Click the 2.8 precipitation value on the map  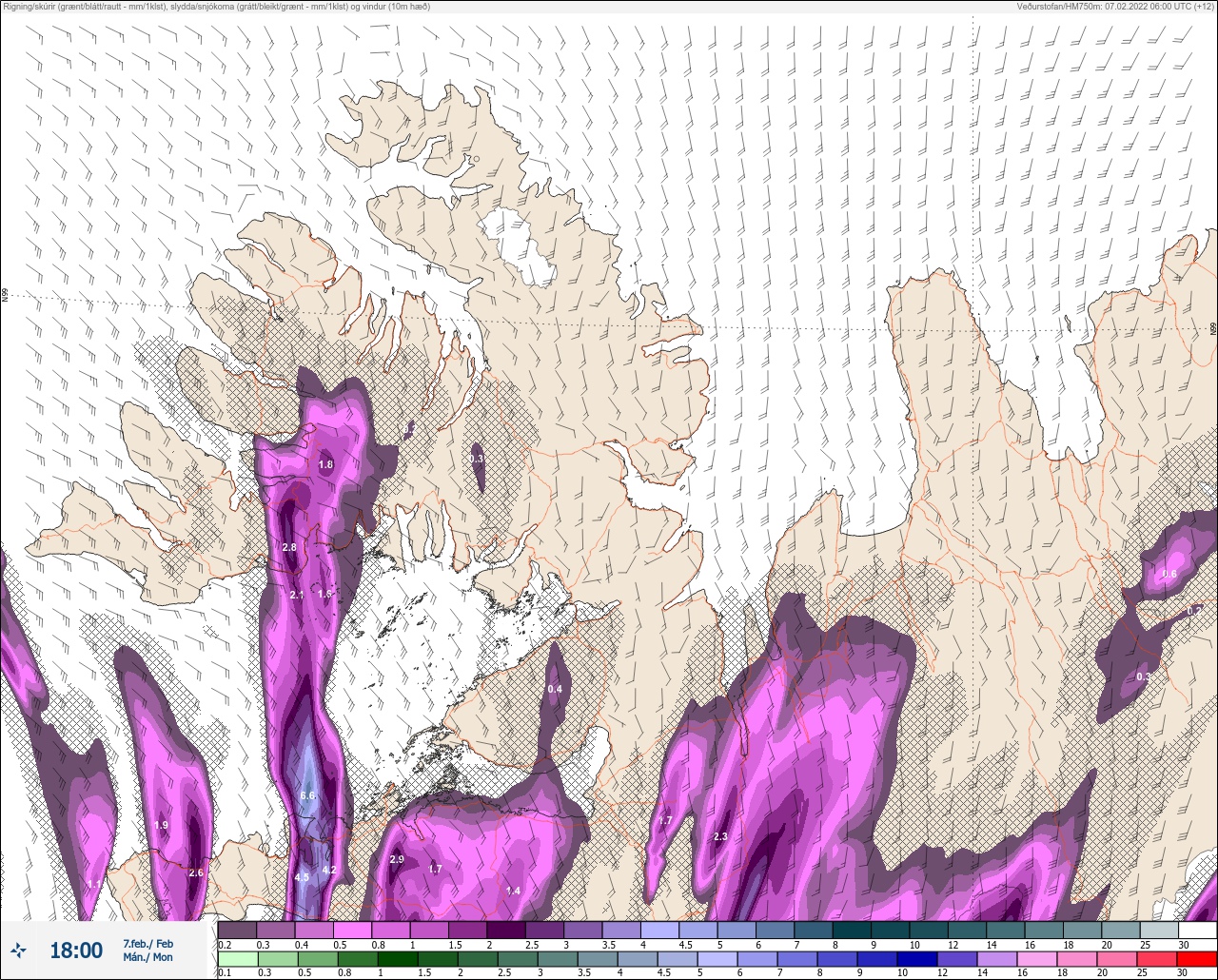click(x=290, y=548)
